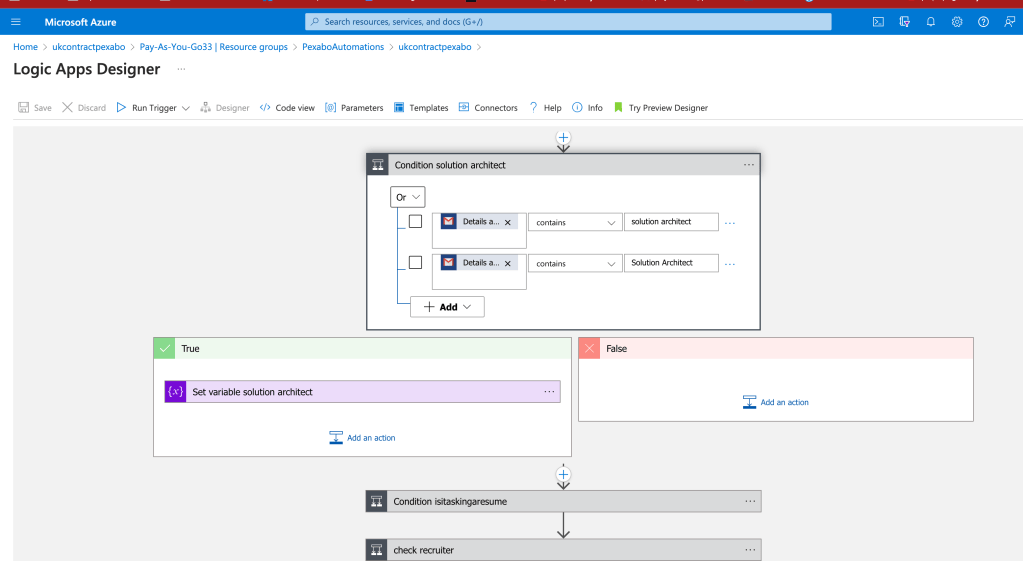The height and width of the screenshot is (561, 1023).
Task: Click the Condition solution architect icon
Action: [378, 165]
